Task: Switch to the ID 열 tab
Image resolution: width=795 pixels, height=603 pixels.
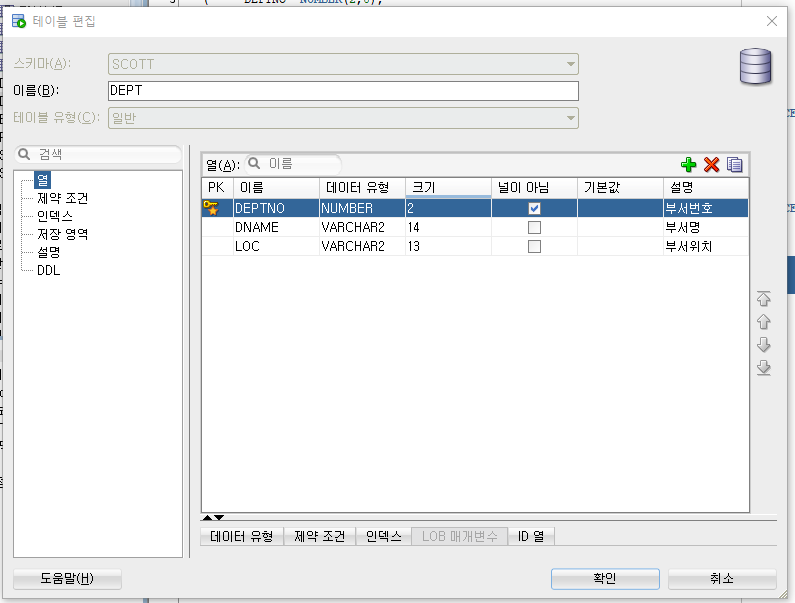Action: coord(531,536)
